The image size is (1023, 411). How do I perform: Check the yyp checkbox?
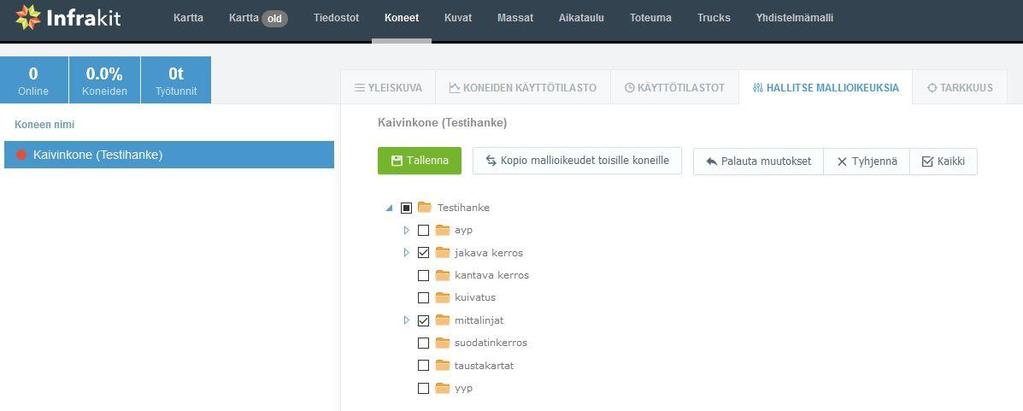pyautogui.click(x=423, y=388)
